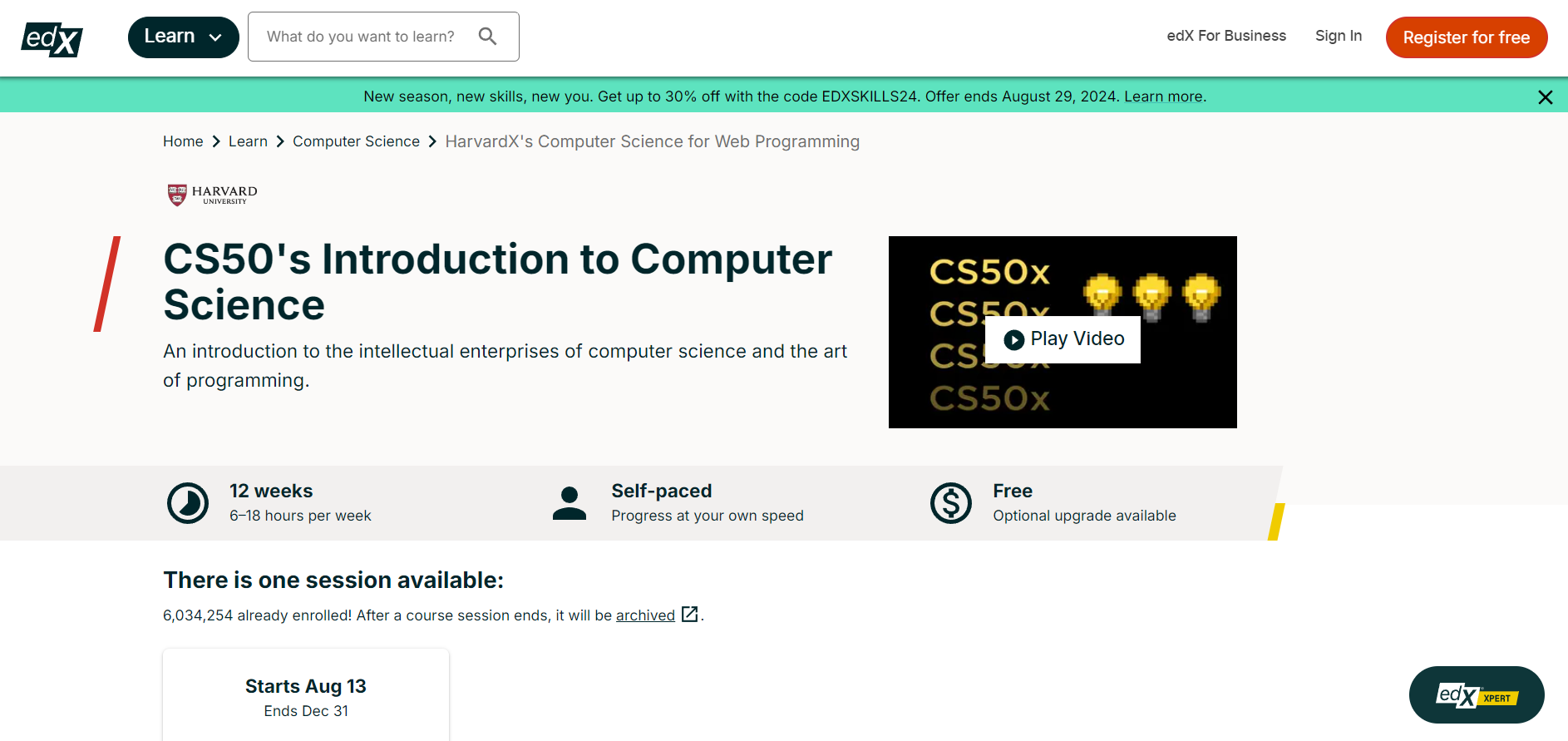
Task: Open Learn more in promo banner
Action: point(1163,96)
